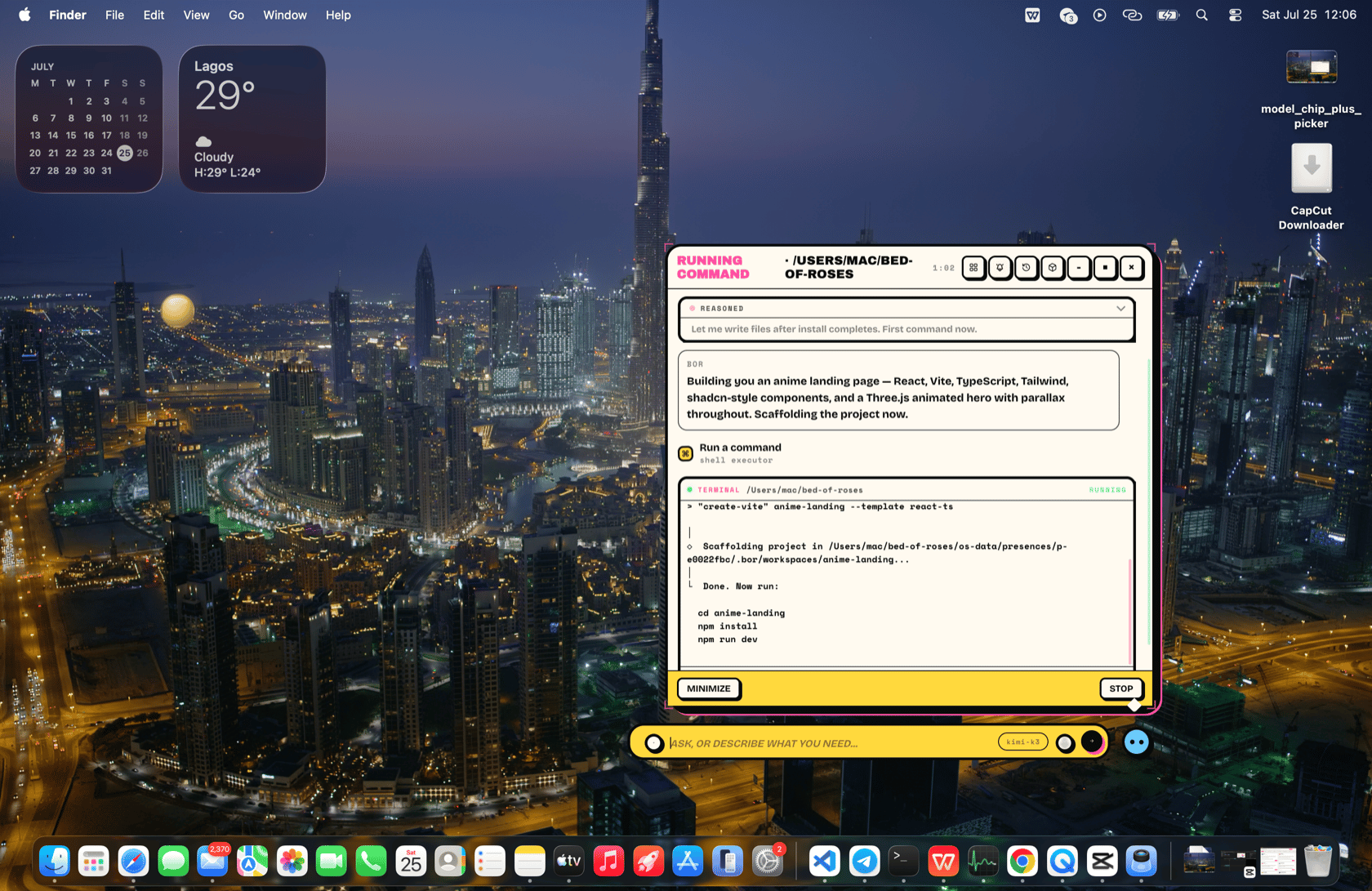The width and height of the screenshot is (1372, 891).
Task: Open the Finder menu
Action: (x=68, y=15)
